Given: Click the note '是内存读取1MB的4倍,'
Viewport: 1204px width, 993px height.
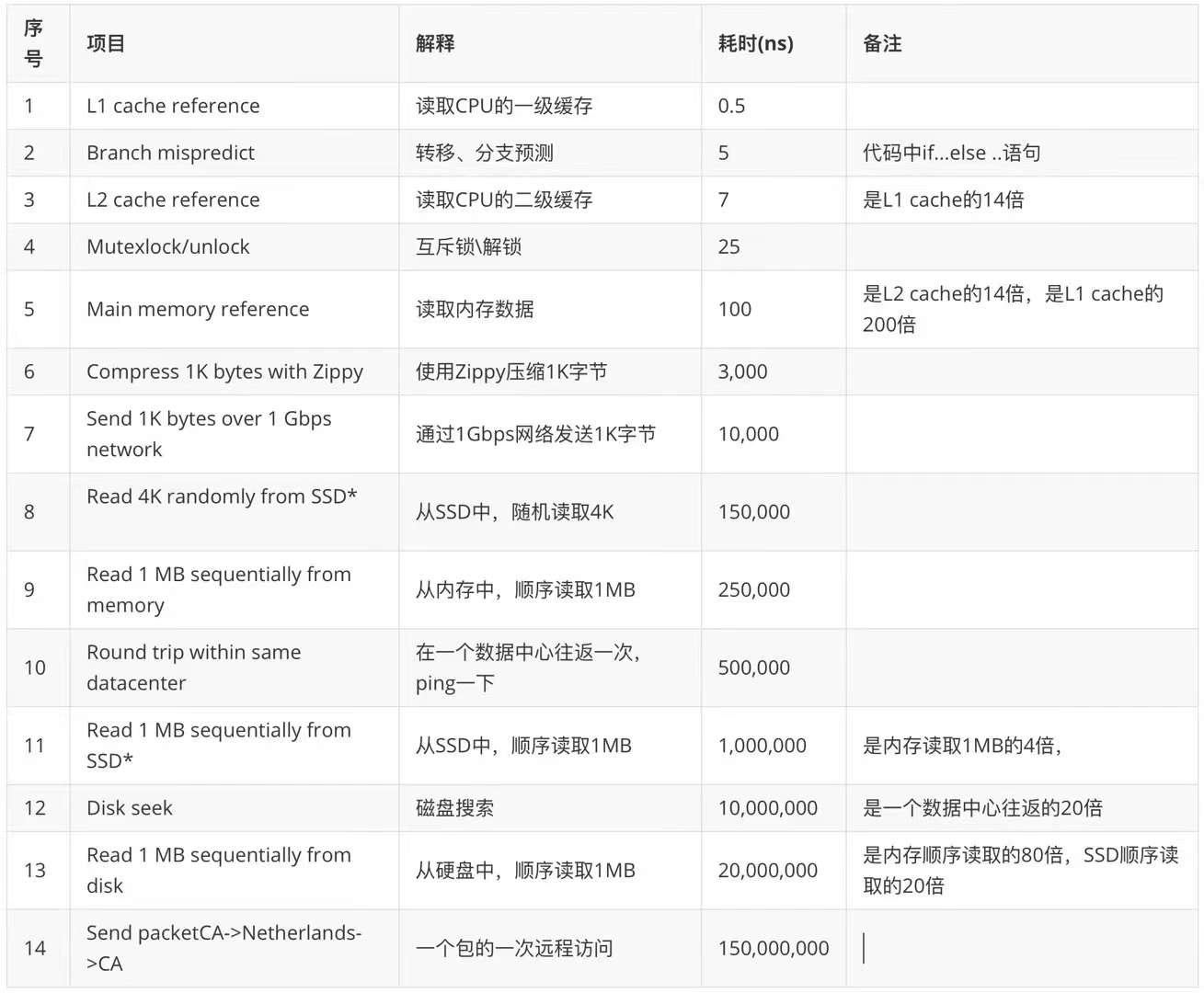Looking at the screenshot, I should click(962, 746).
